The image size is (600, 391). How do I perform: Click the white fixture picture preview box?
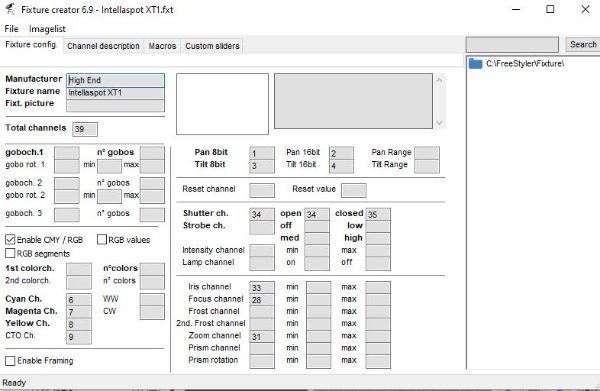[222, 104]
